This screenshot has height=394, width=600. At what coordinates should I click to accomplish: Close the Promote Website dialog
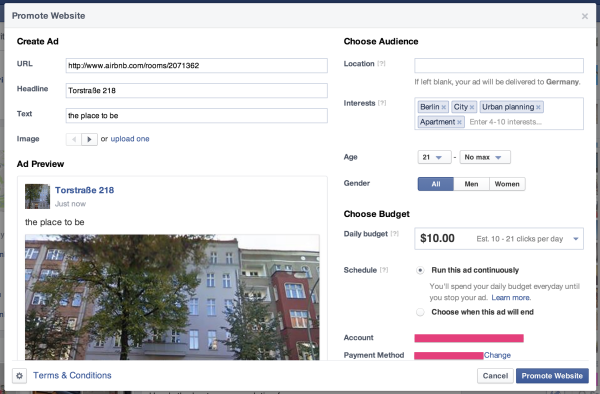[585, 16]
